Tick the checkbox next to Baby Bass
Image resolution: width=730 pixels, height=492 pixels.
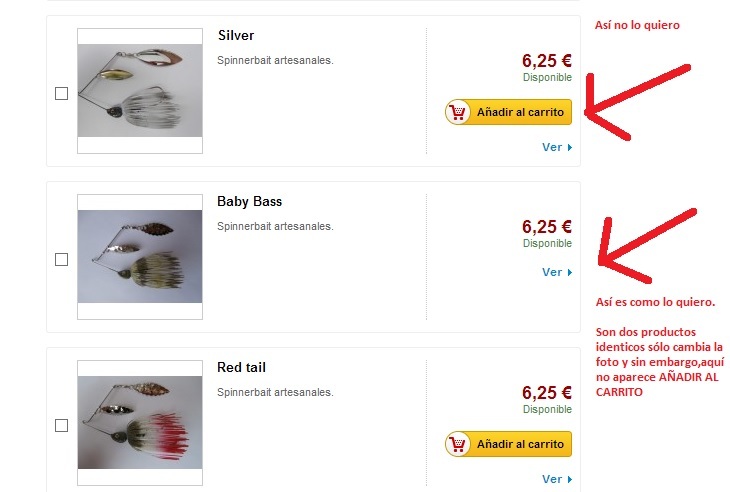pyautogui.click(x=61, y=259)
